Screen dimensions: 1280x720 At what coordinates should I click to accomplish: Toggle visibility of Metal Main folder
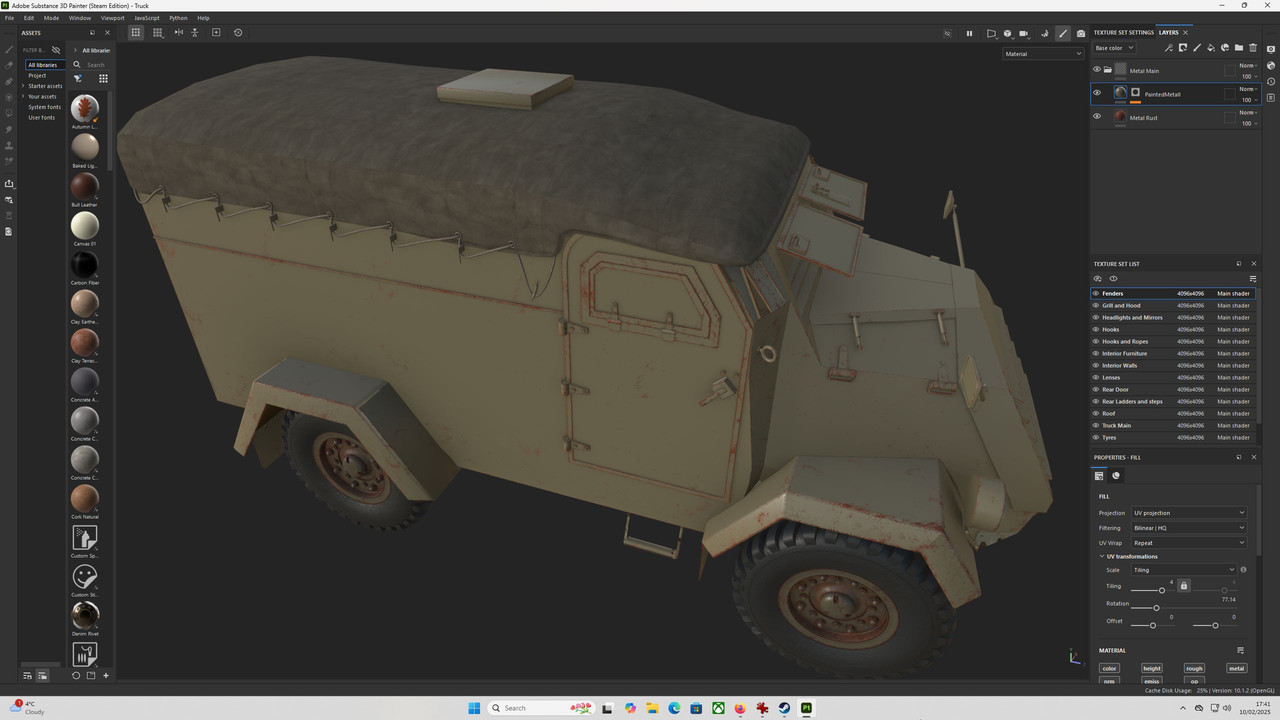tap(1097, 70)
